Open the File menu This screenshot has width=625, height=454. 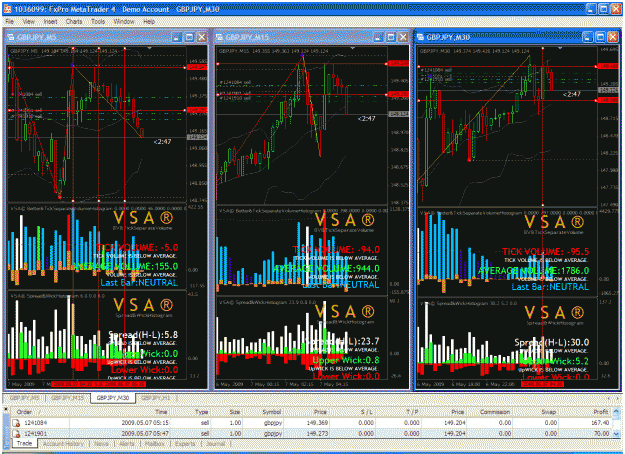pyautogui.click(x=10, y=22)
